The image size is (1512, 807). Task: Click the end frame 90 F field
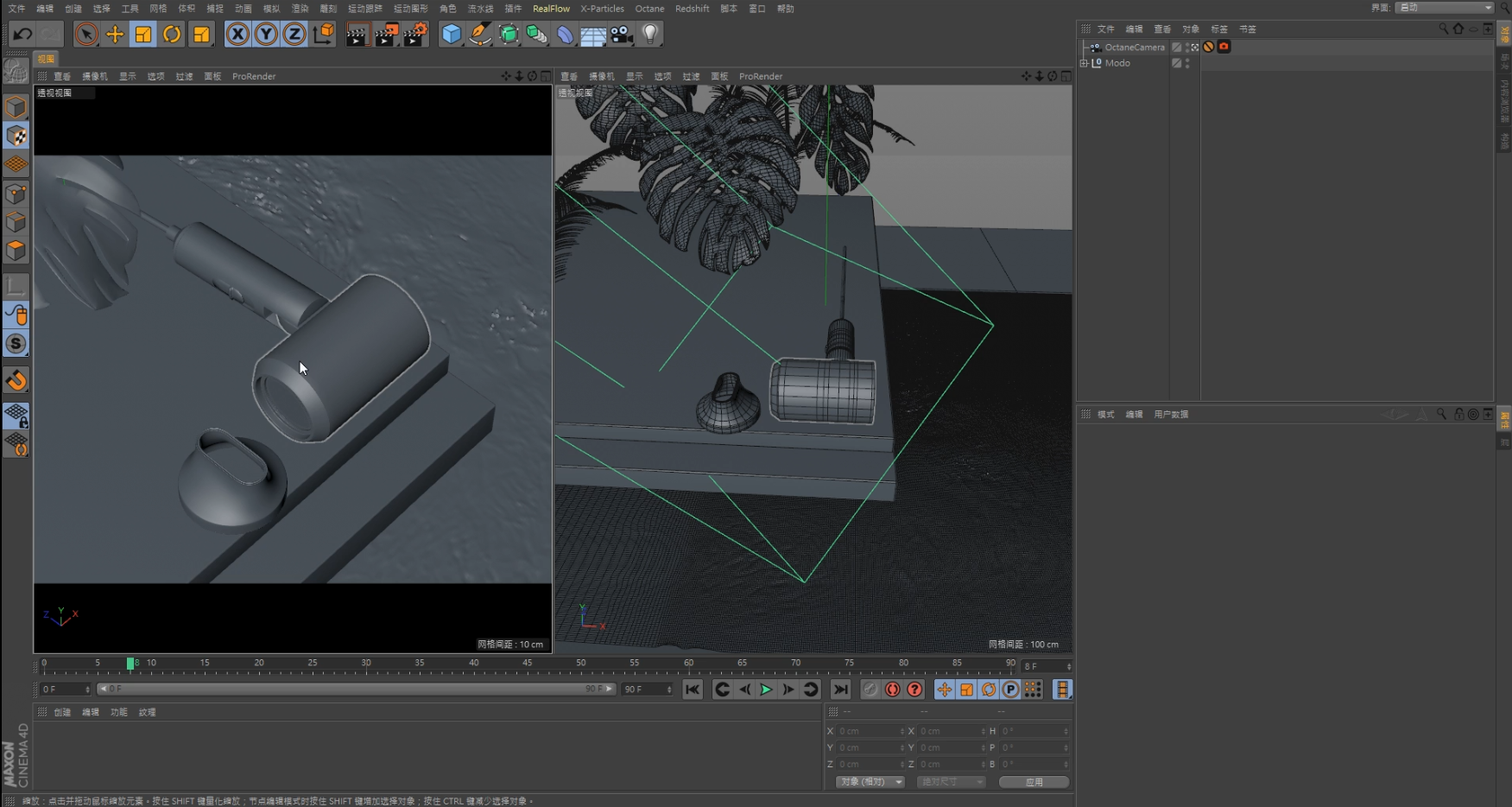pyautogui.click(x=647, y=689)
